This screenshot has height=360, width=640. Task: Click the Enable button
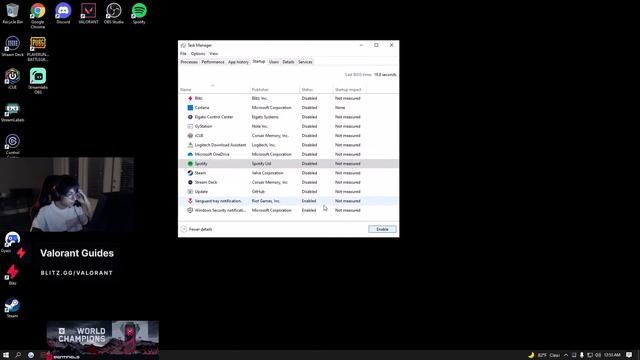click(x=382, y=229)
